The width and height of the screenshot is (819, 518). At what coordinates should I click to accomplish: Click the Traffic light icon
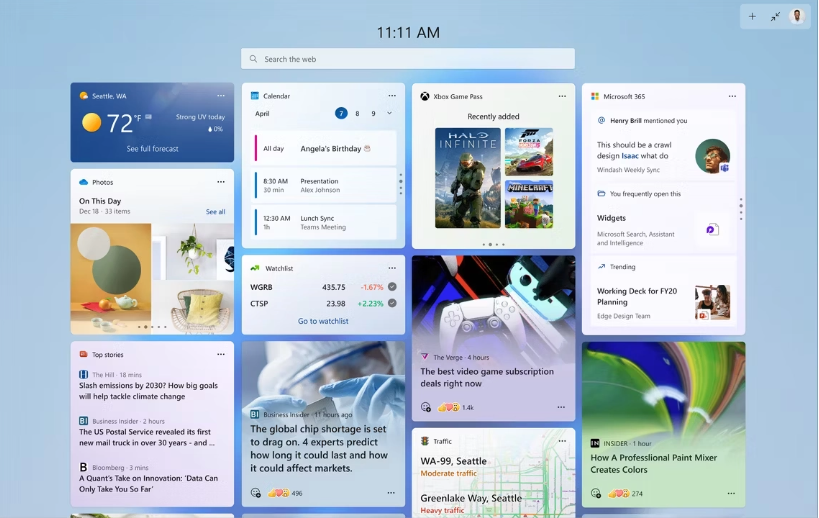(x=425, y=441)
